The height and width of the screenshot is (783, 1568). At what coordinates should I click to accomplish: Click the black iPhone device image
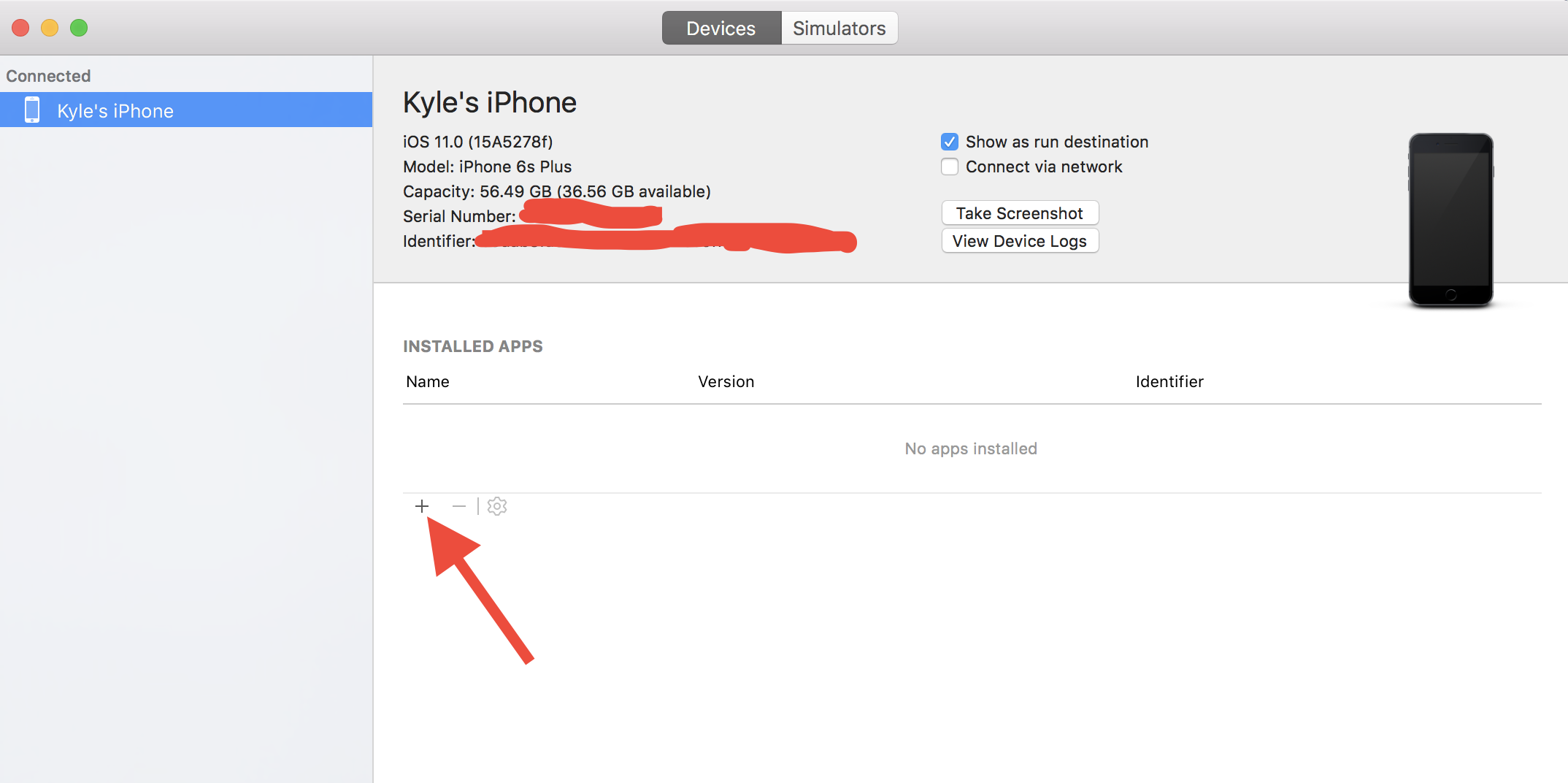coord(1450,220)
